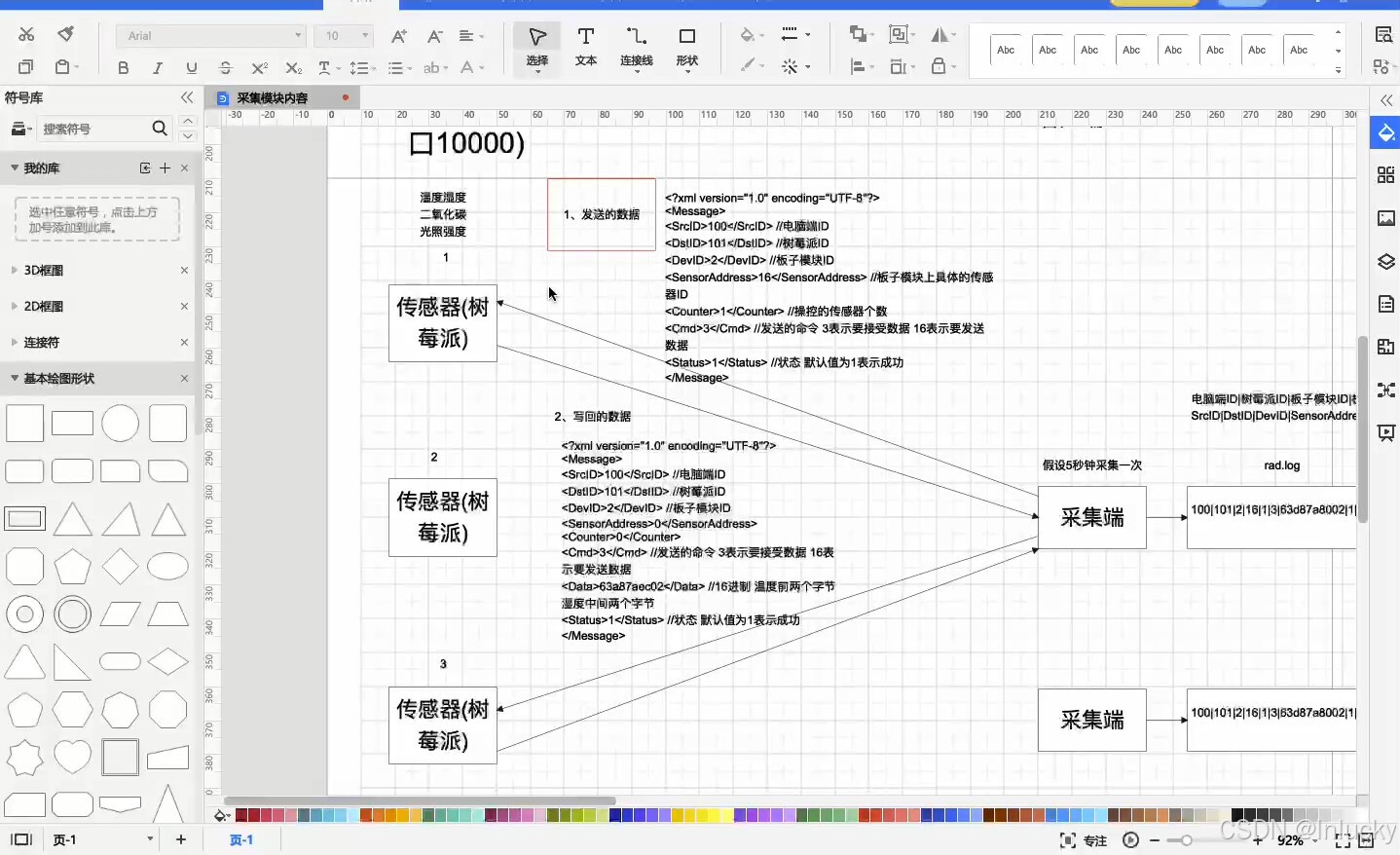This screenshot has width=1400, height=855.
Task: Open the image panel icon on right sidebar
Action: pos(1385,218)
